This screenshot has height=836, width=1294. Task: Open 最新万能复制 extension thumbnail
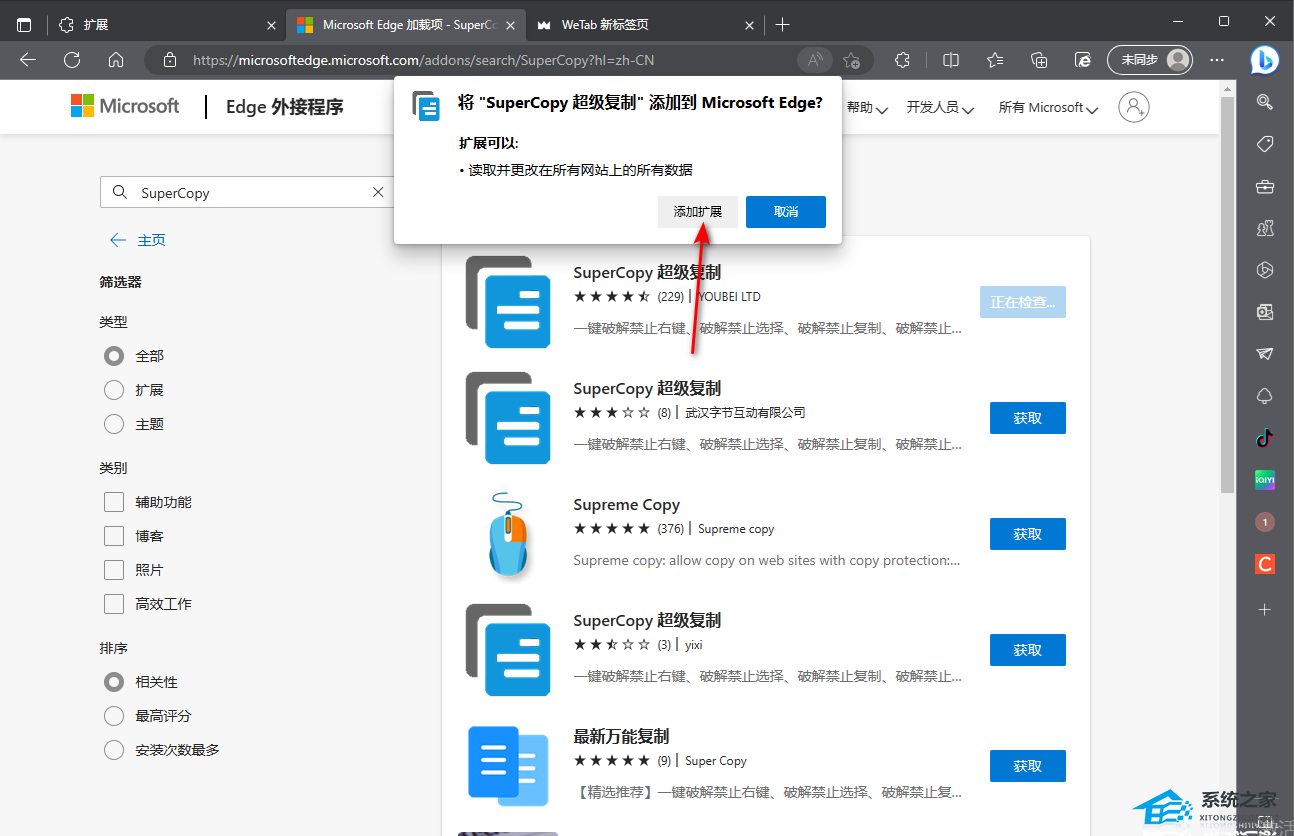pos(508,766)
